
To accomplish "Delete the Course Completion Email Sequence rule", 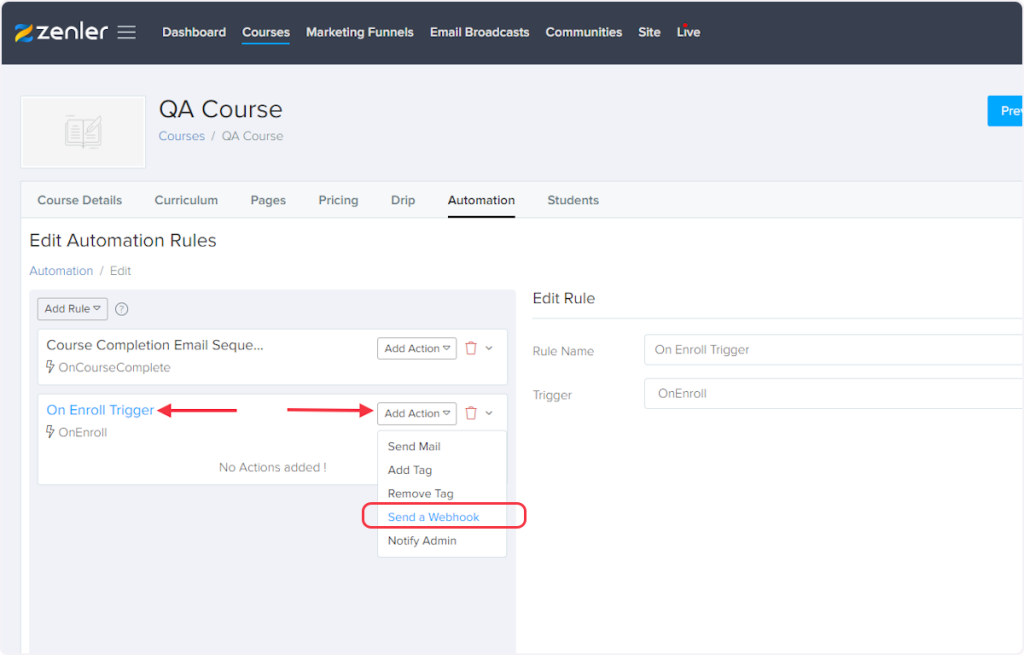I will pyautogui.click(x=471, y=348).
